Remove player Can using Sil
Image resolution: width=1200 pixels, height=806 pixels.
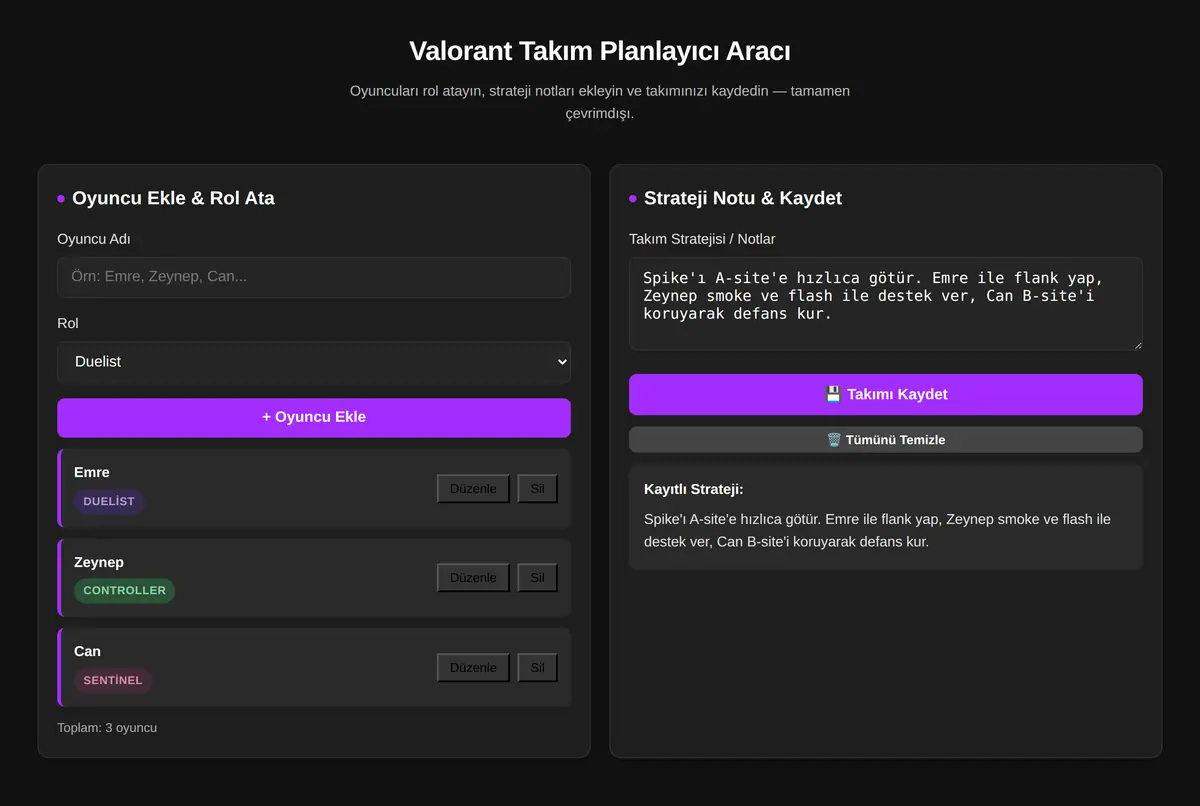[537, 667]
